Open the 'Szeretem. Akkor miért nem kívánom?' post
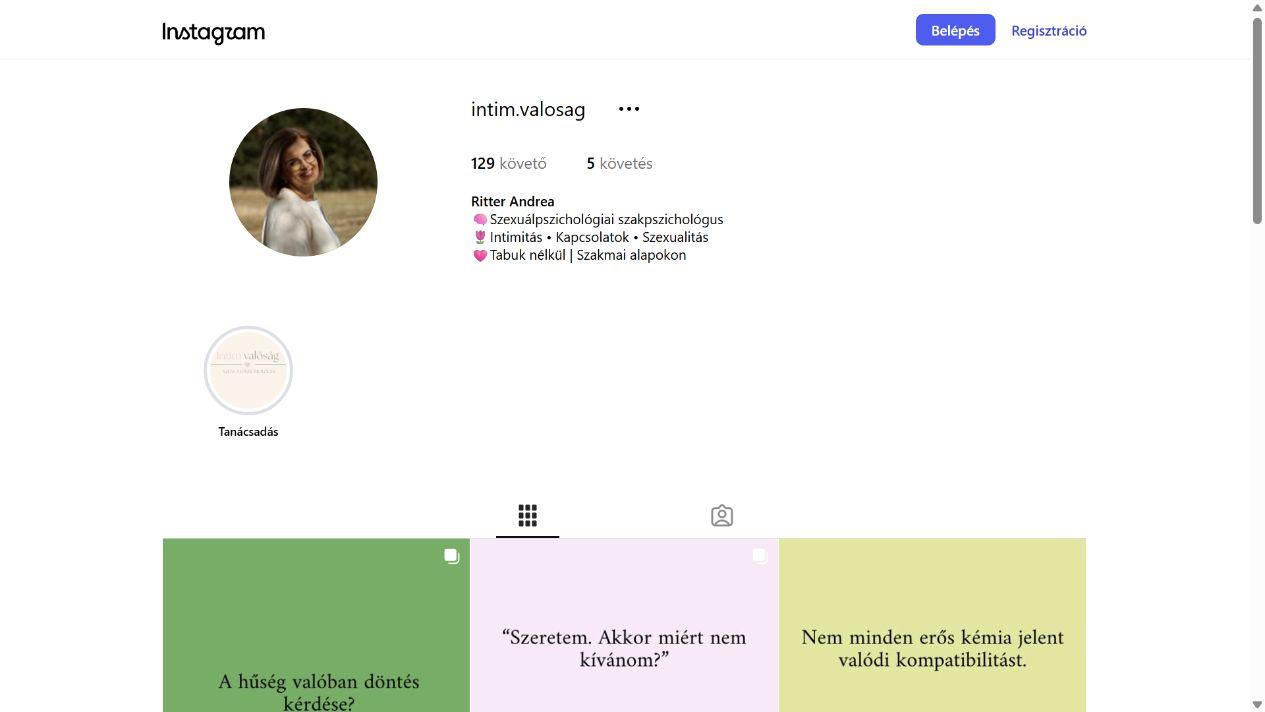The width and height of the screenshot is (1265, 712). (x=624, y=625)
